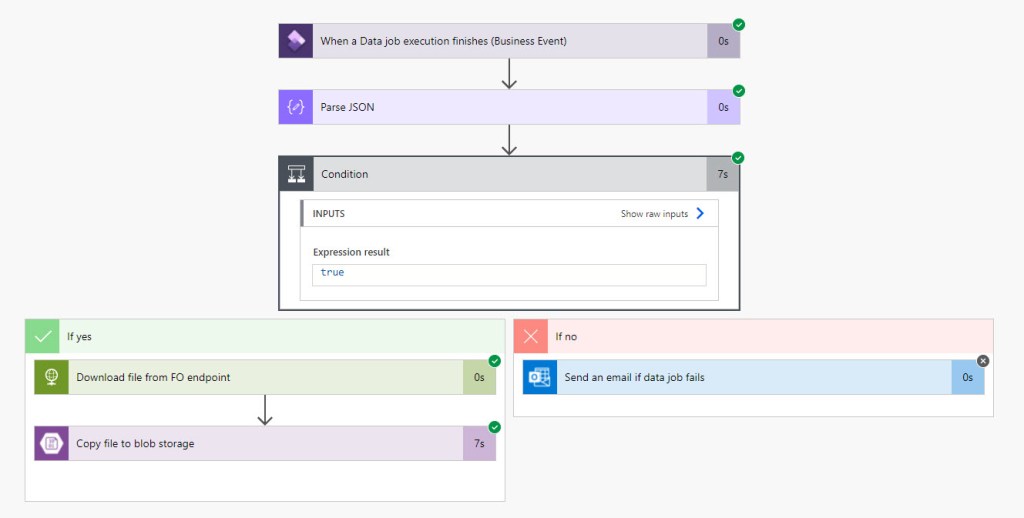Click the Business Event trigger icon

295,41
